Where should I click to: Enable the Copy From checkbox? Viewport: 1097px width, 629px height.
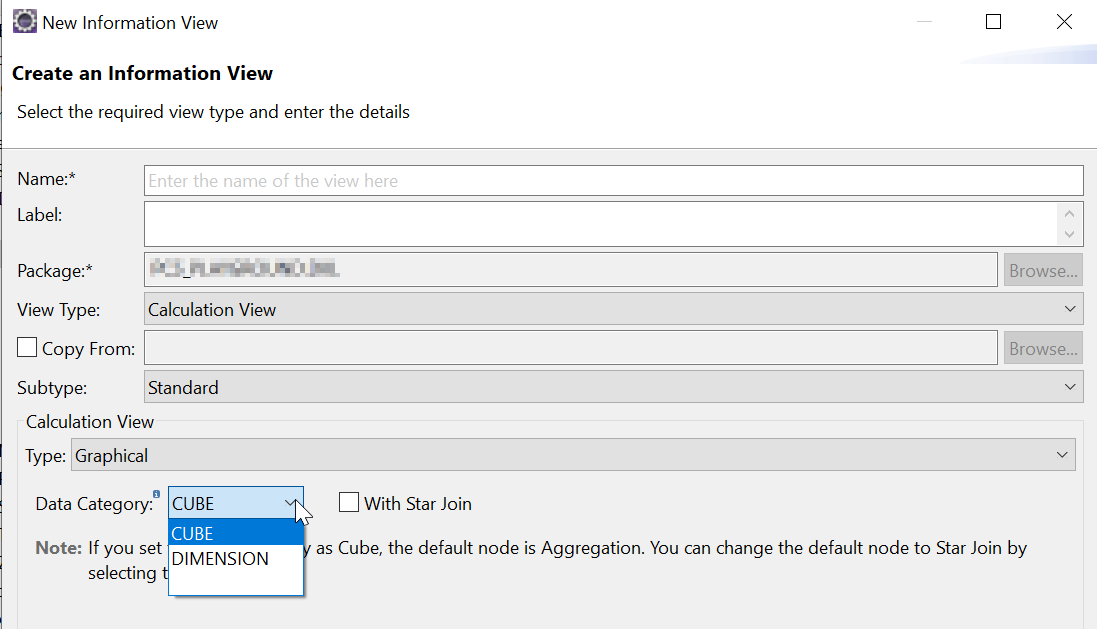pyautogui.click(x=28, y=348)
